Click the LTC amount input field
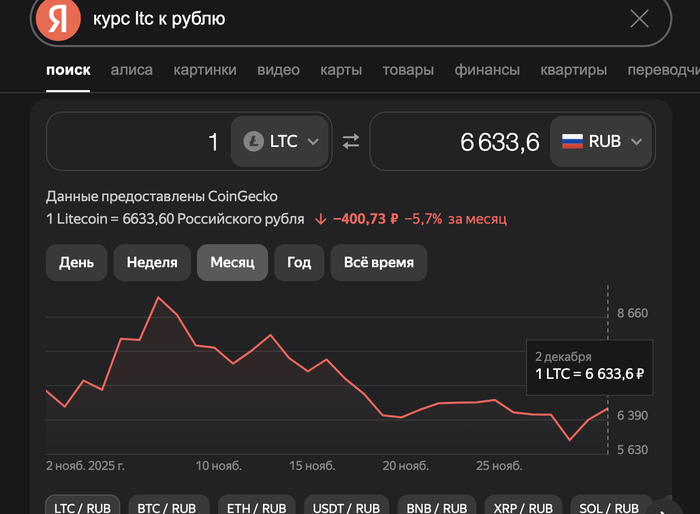 pos(140,142)
